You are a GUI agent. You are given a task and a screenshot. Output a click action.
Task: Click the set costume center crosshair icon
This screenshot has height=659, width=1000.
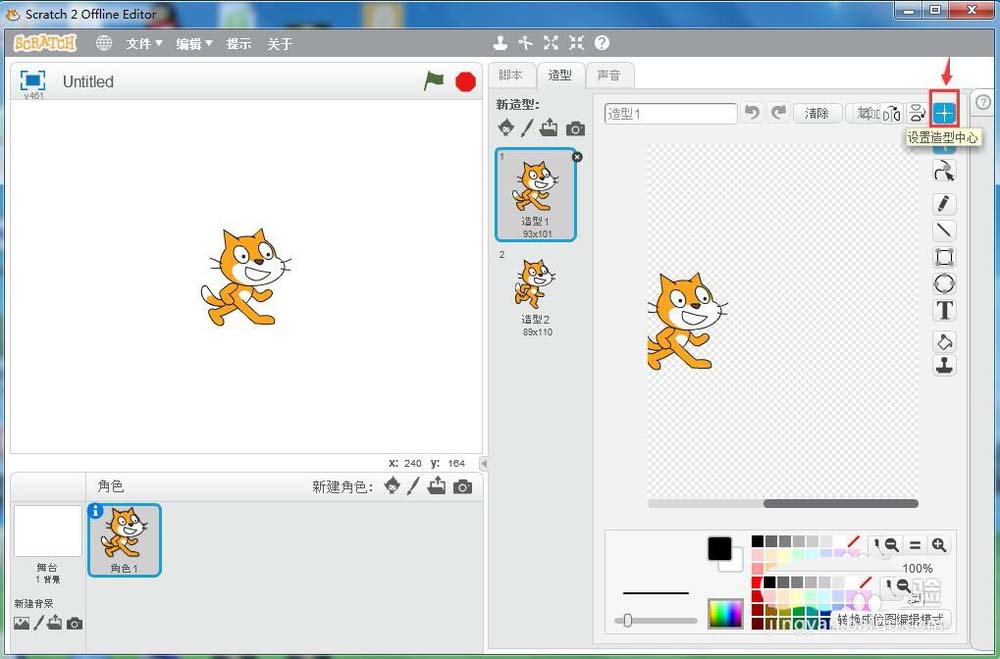(944, 113)
